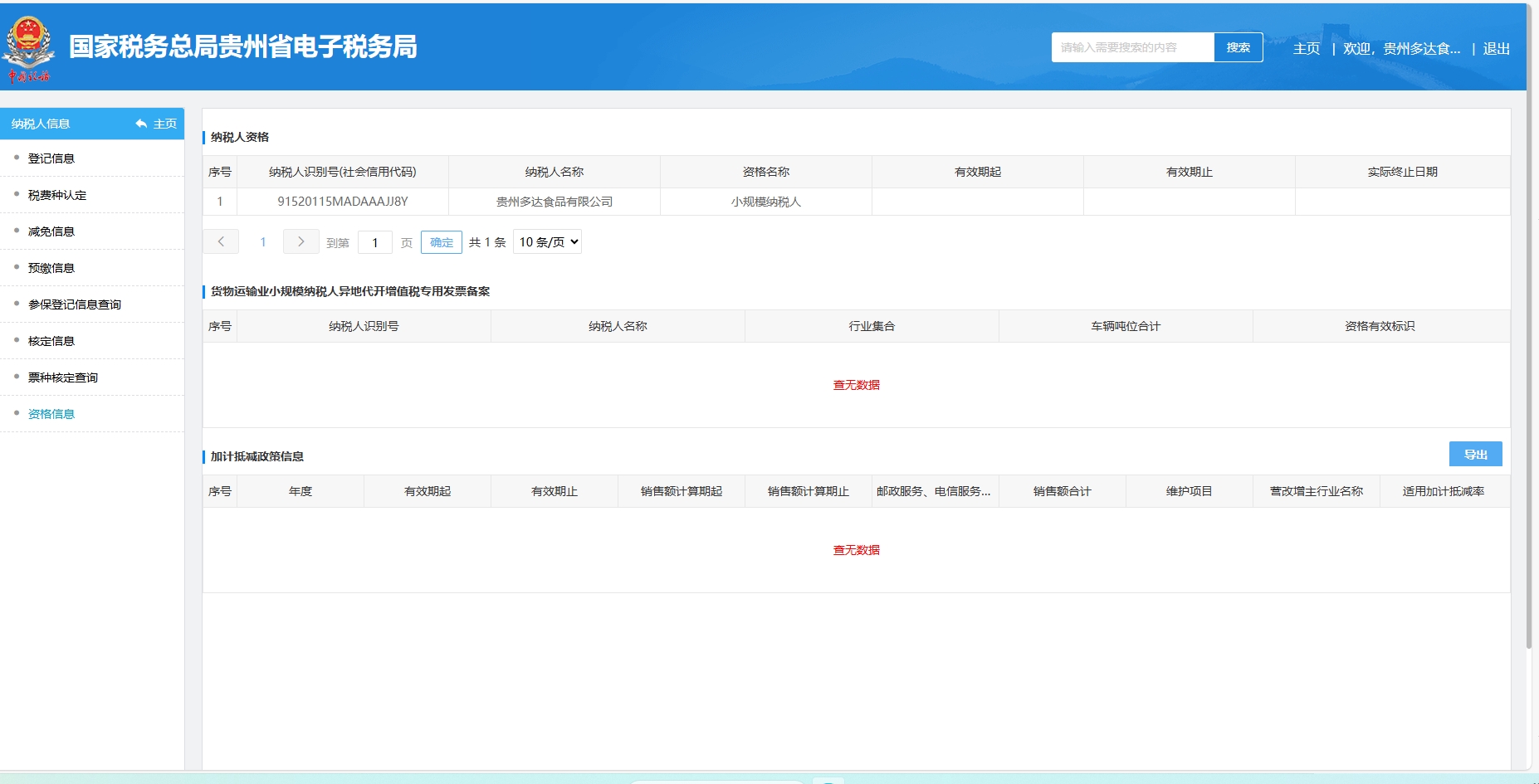Screen dimensions: 1539x784
Task: Click 退出 to log out
Action: (1496, 49)
